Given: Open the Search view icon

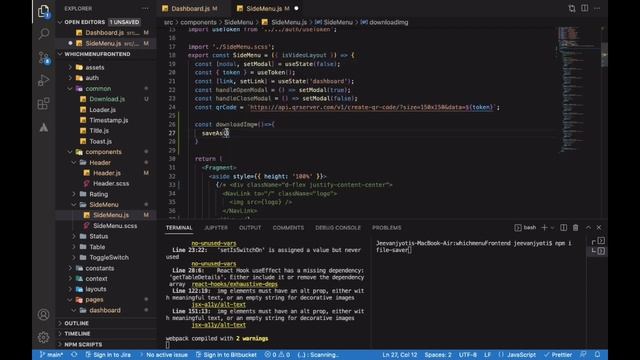Looking at the screenshot, I should [43, 34].
